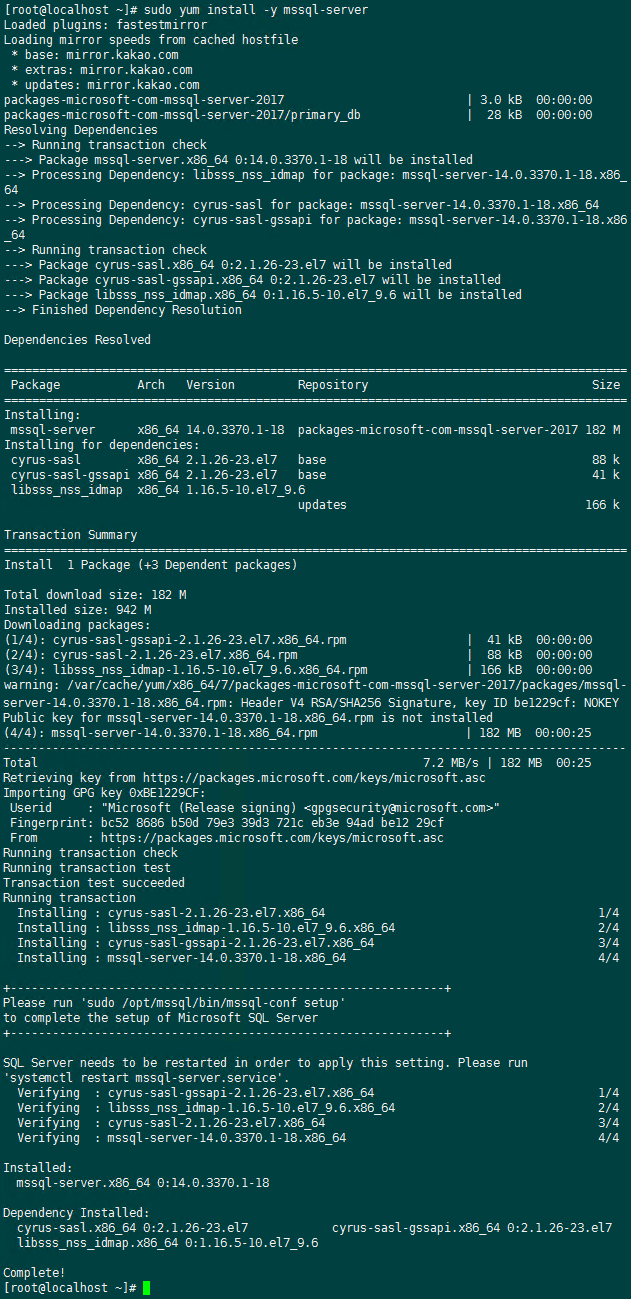This screenshot has height=1299, width=631.
Task: Click the "Total download size: 182 M" line
Action: click(95, 595)
